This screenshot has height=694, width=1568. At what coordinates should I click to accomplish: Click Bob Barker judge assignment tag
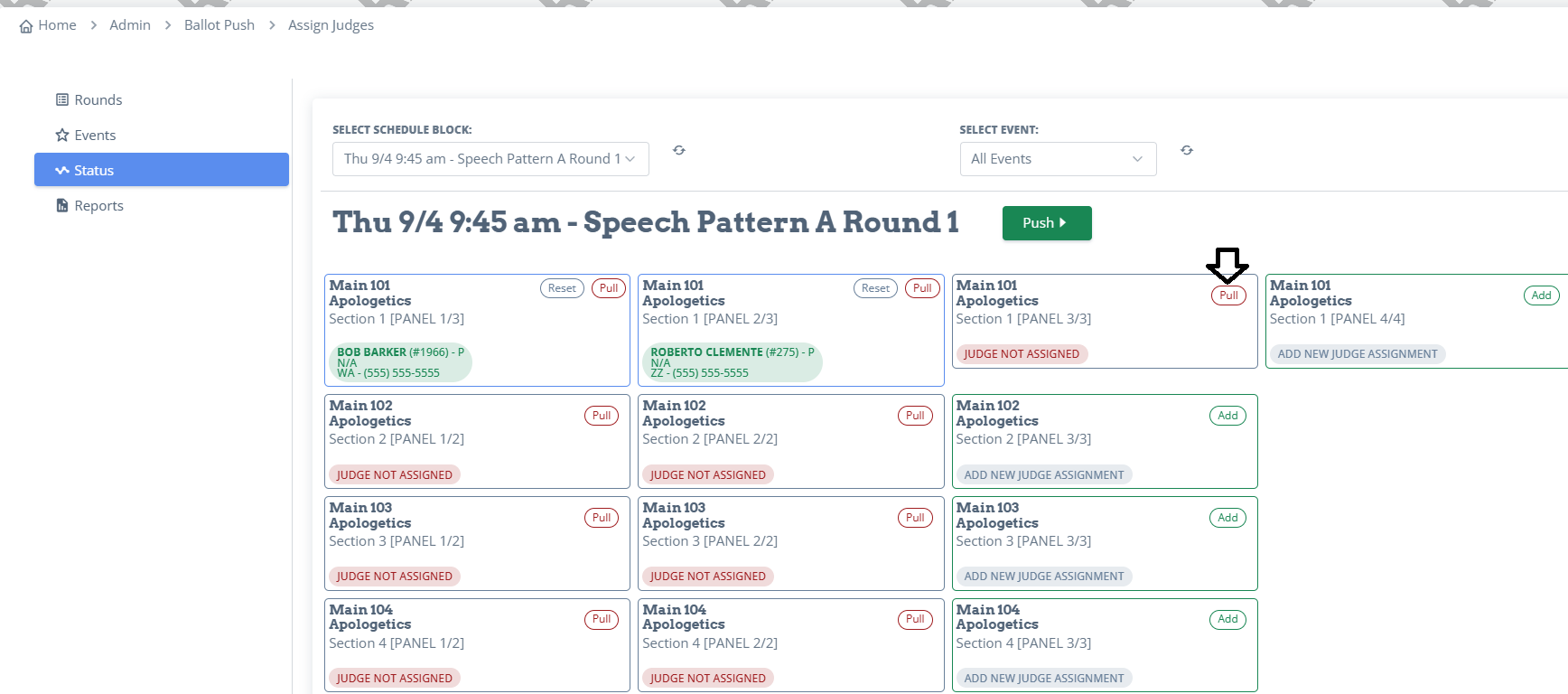point(400,362)
